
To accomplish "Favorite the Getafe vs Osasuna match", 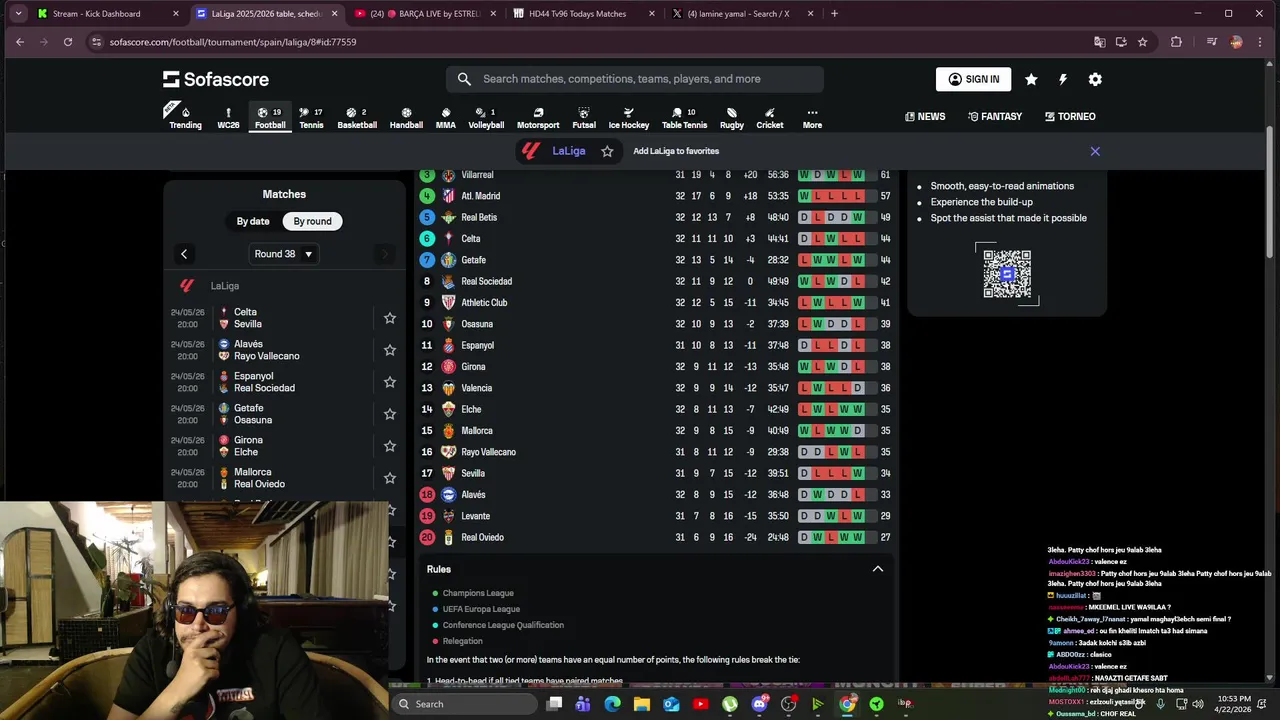I will point(390,414).
